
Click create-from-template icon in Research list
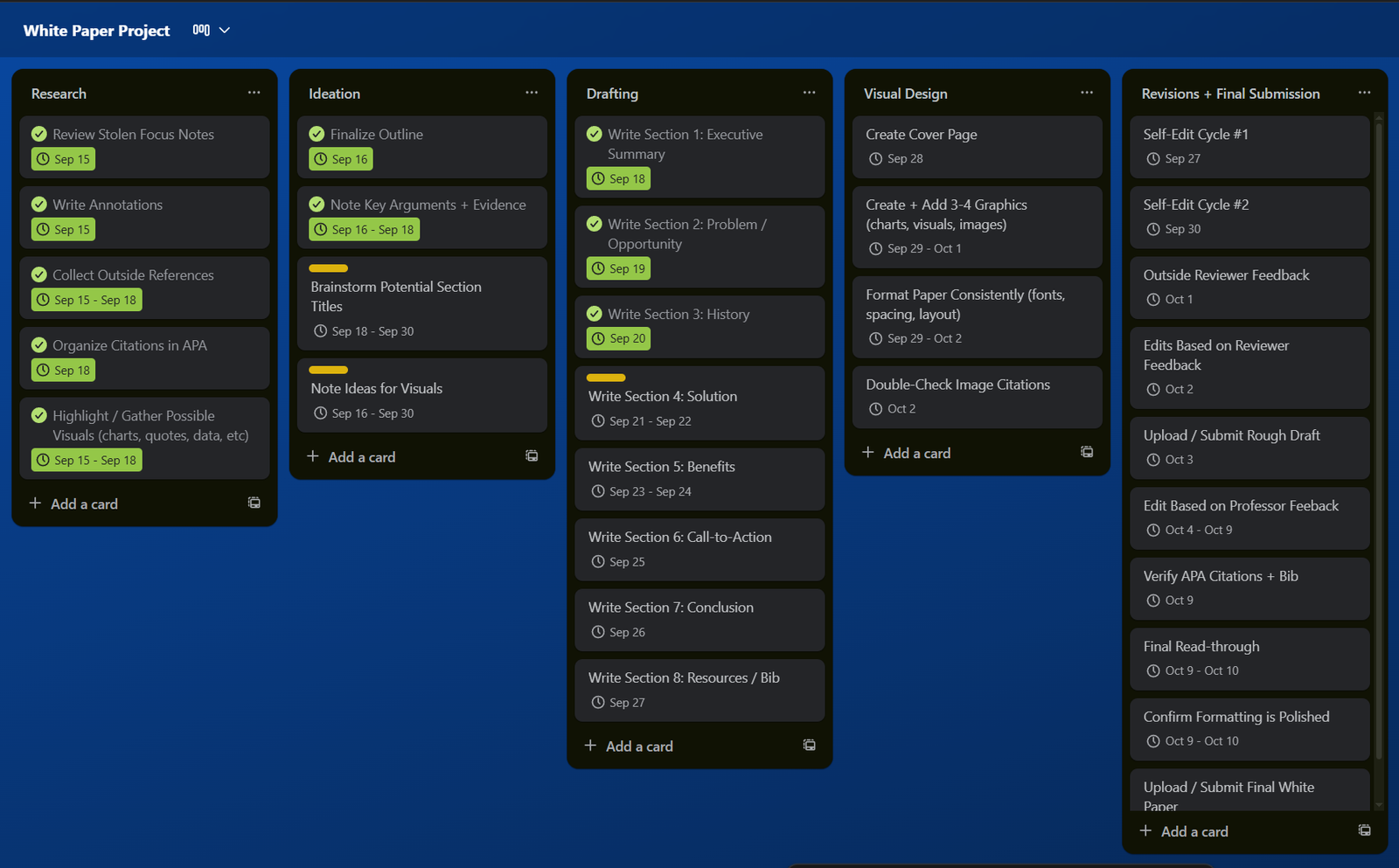[254, 503]
